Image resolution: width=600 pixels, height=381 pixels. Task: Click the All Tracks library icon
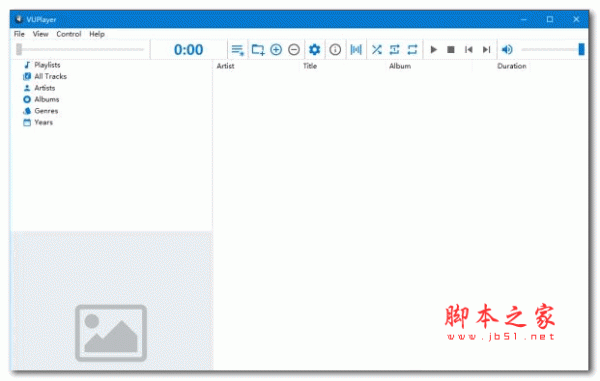coord(27,77)
